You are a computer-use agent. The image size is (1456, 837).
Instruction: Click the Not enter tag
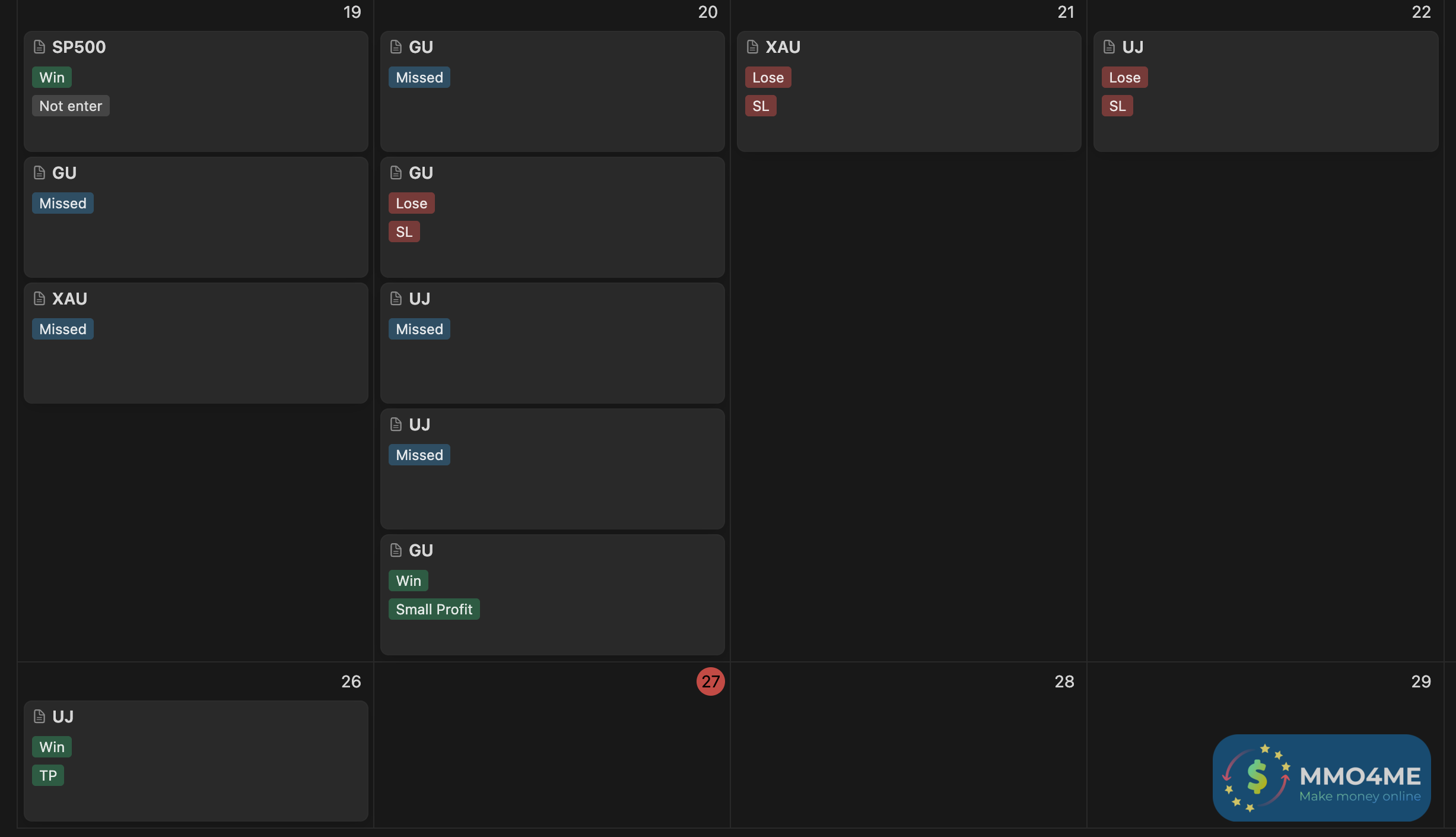click(x=71, y=106)
